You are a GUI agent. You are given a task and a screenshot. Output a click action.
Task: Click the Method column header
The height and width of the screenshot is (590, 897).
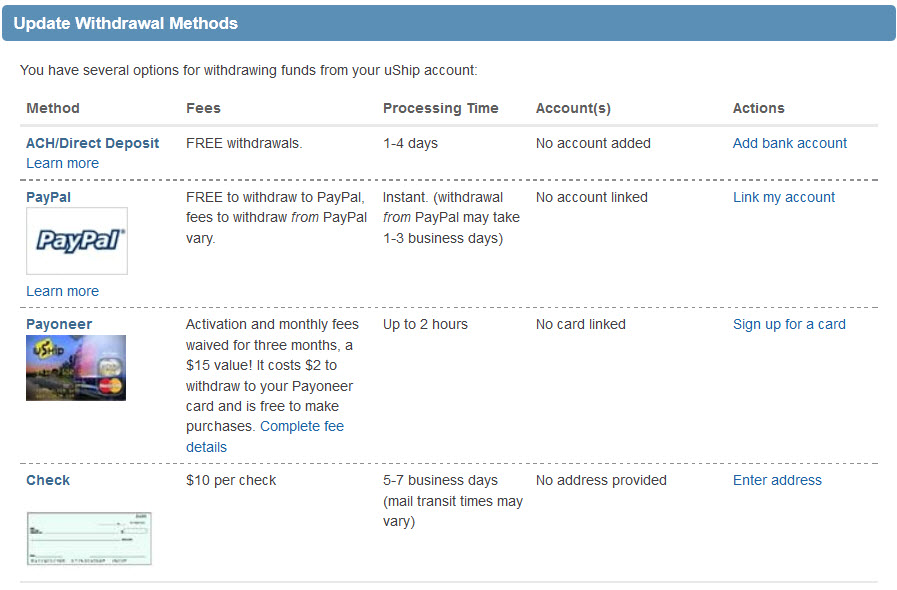(x=53, y=108)
